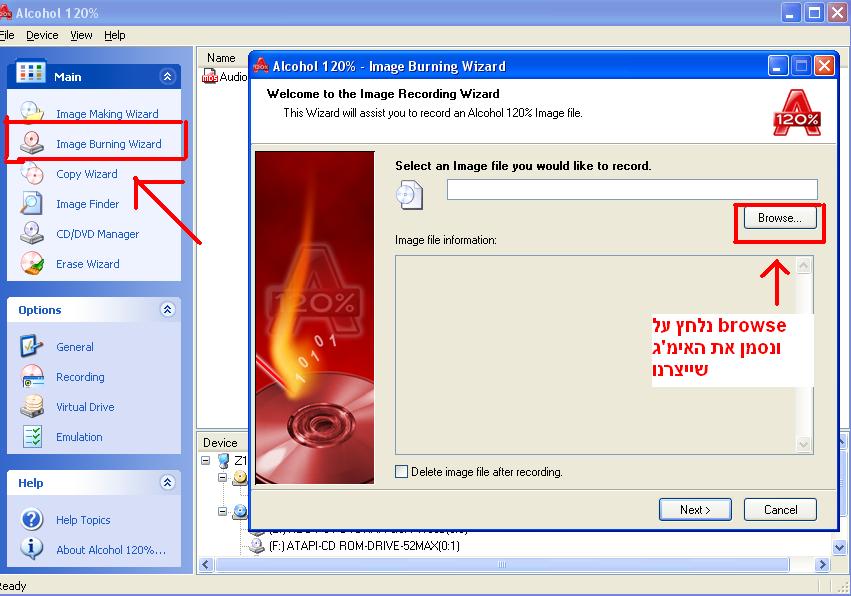
Task: Click the image file path field
Action: (x=631, y=189)
